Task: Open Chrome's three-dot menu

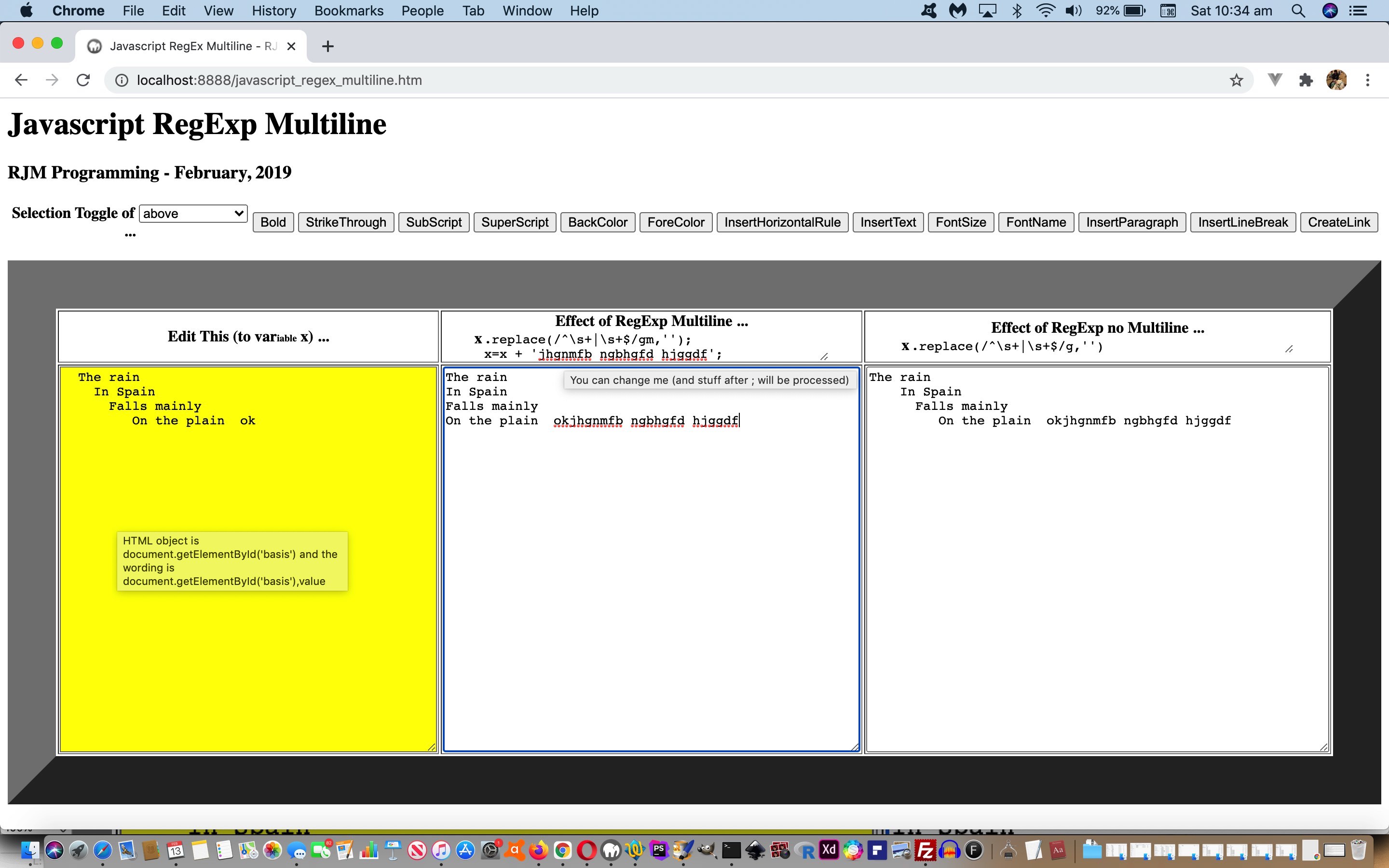Action: click(x=1368, y=80)
